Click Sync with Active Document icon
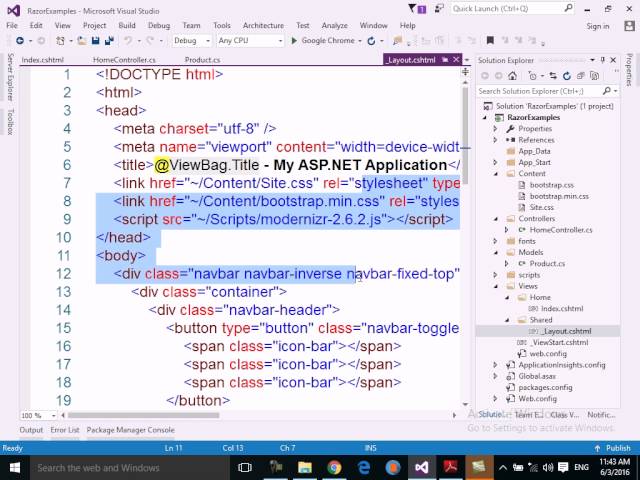The width and height of the screenshot is (640, 480). pos(553,76)
